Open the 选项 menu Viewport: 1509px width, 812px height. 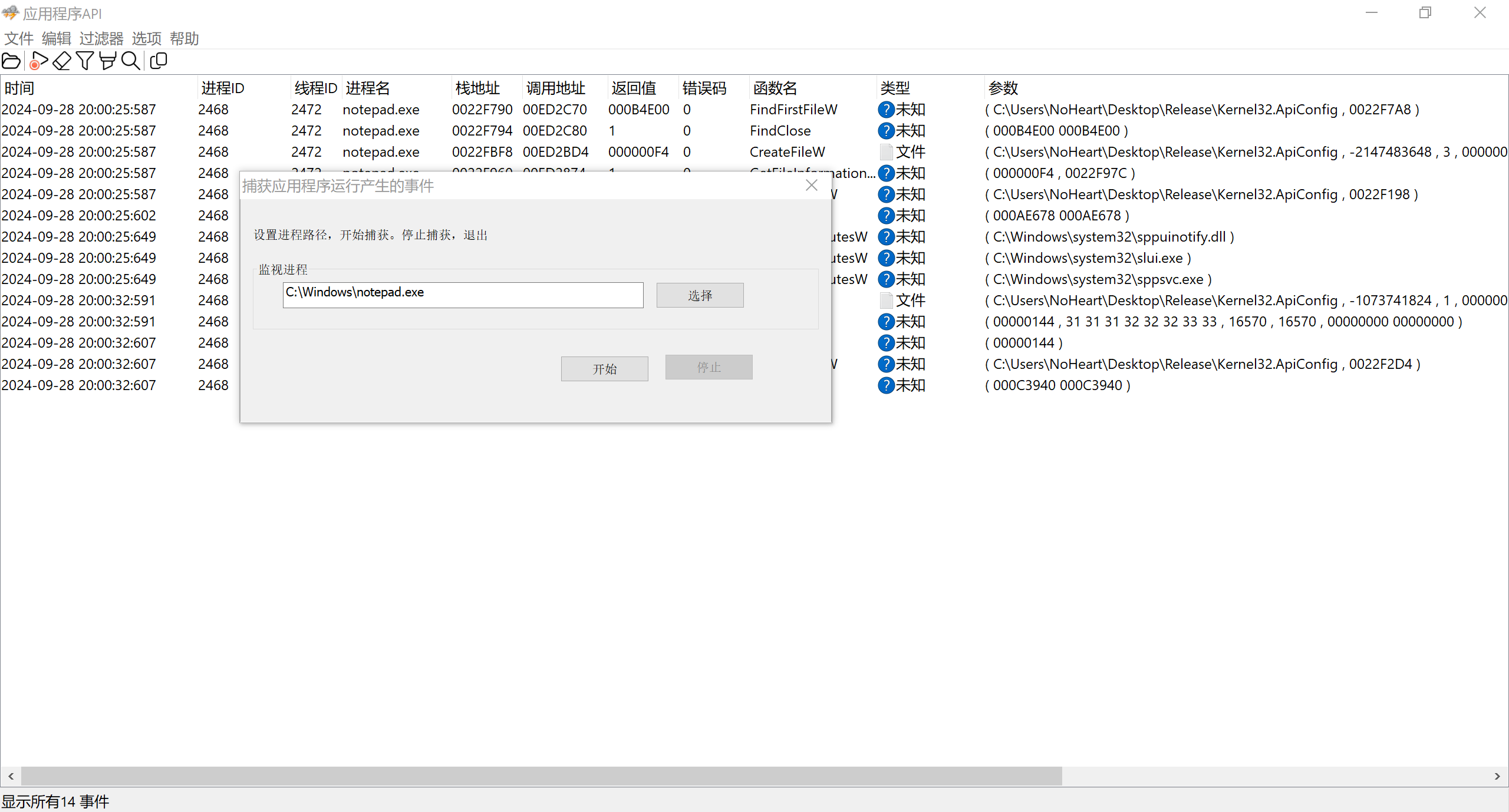click(146, 39)
